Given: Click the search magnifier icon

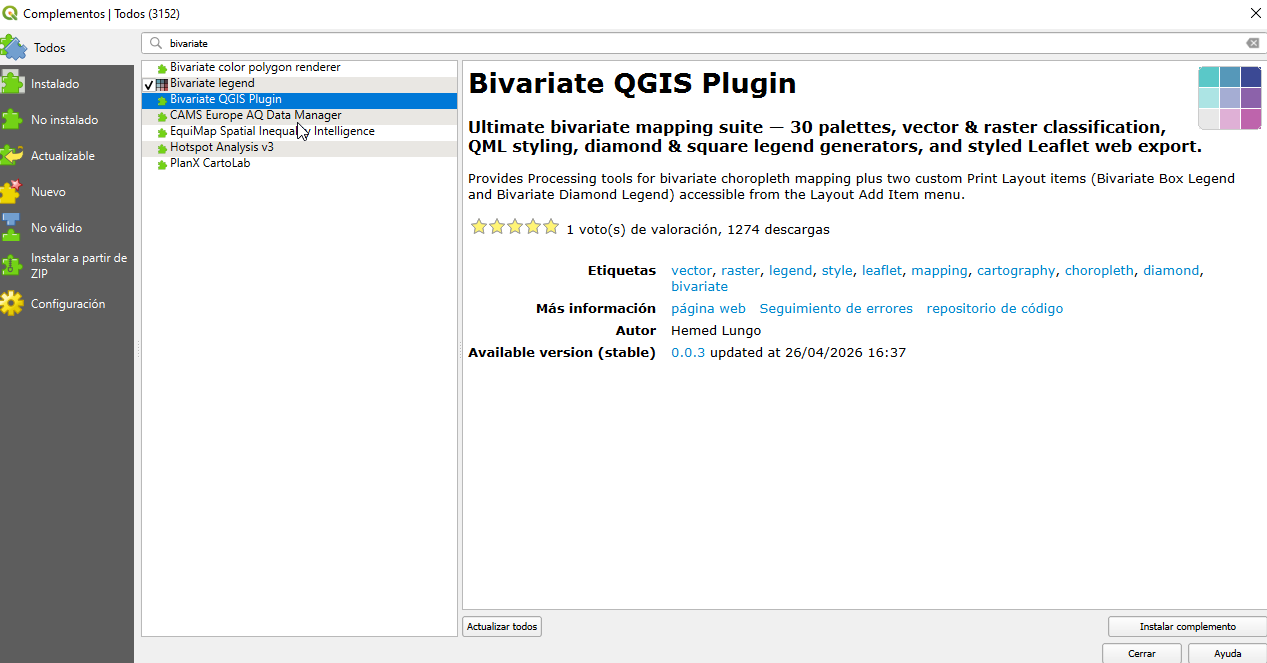Looking at the screenshot, I should point(156,44).
